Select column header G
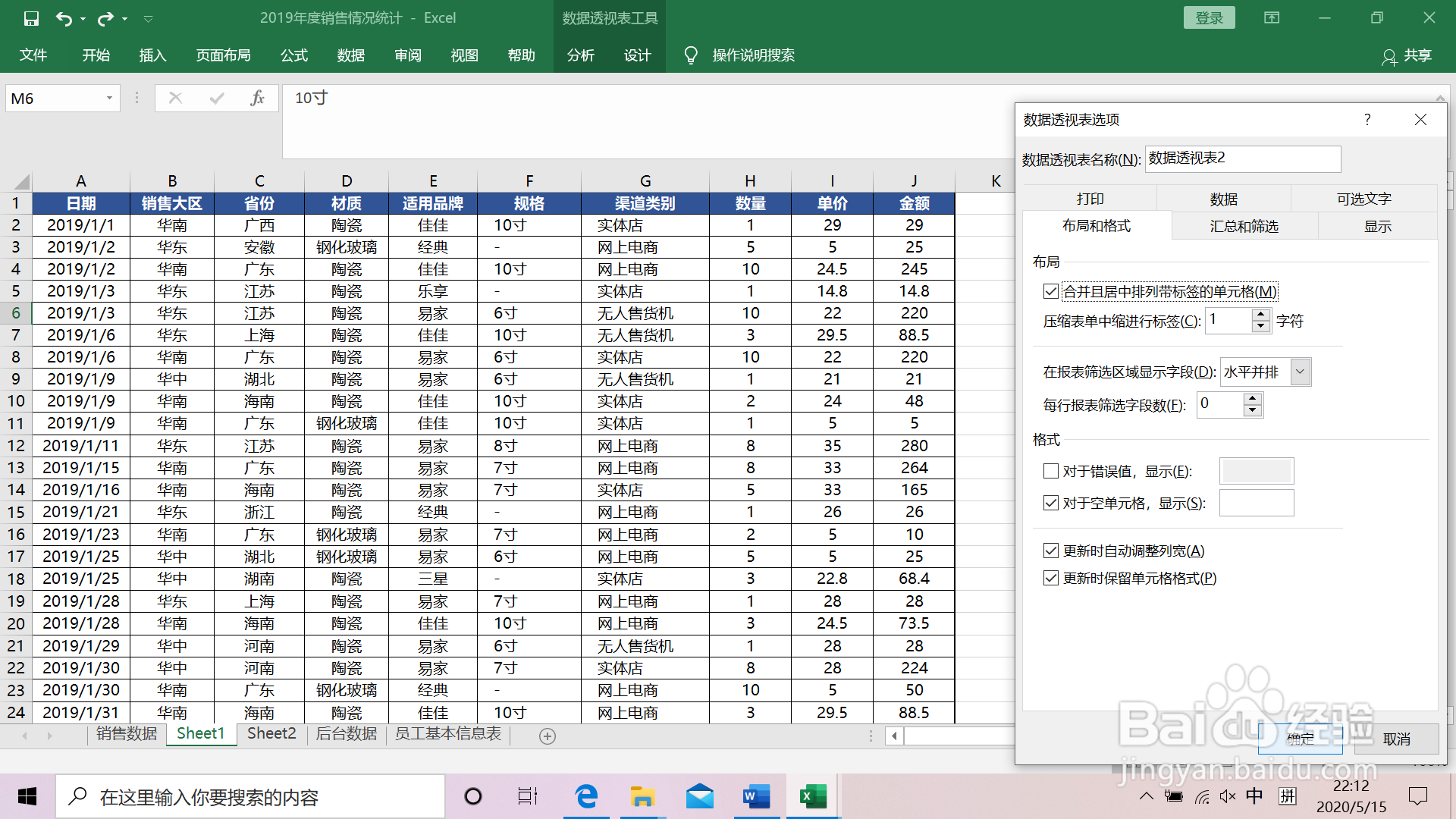 click(x=645, y=181)
